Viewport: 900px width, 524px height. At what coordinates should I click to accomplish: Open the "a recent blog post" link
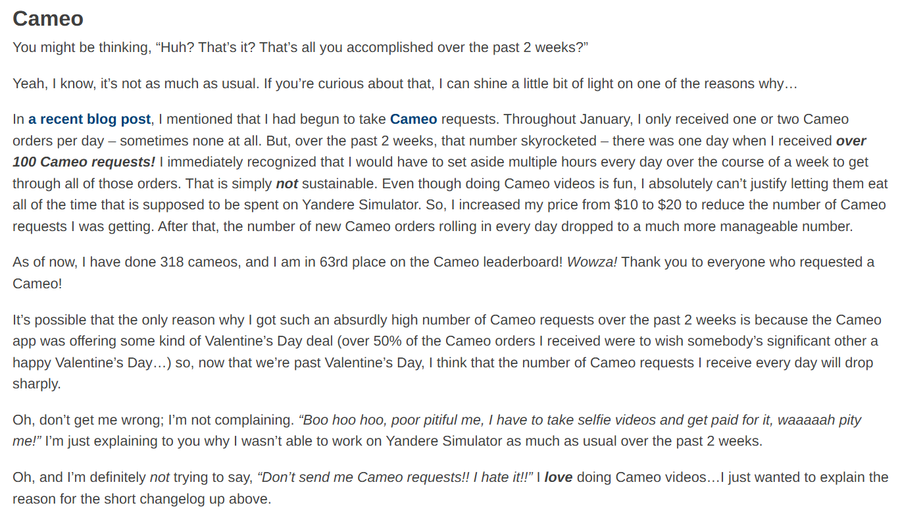89,119
